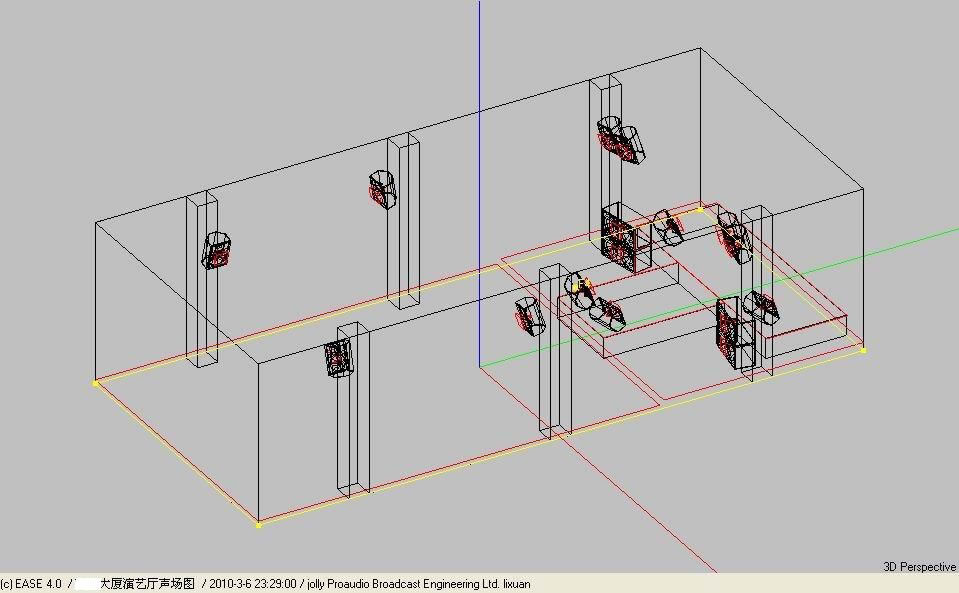The width and height of the screenshot is (959, 593).
Task: Select loudspeaker on the back wall's middle column
Action: pyautogui.click(x=383, y=189)
